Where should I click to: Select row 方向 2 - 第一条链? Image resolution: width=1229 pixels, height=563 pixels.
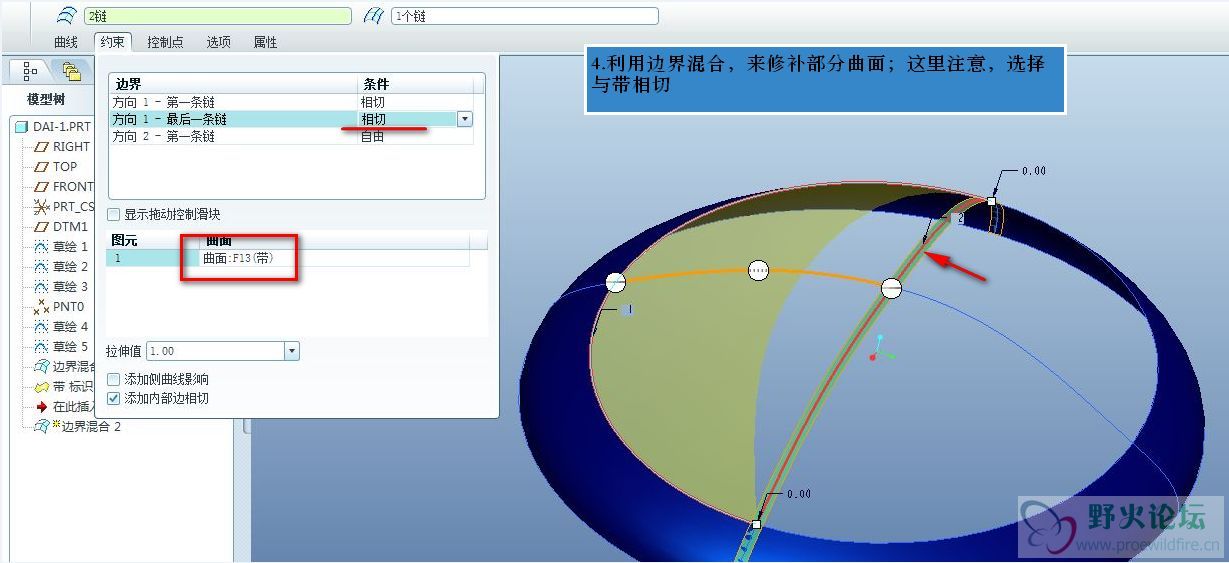click(291, 136)
